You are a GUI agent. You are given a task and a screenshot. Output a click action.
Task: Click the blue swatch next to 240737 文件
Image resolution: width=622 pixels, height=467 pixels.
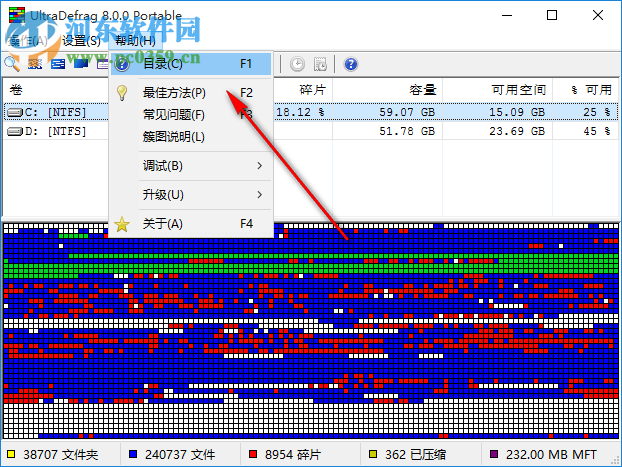pyautogui.click(x=133, y=454)
